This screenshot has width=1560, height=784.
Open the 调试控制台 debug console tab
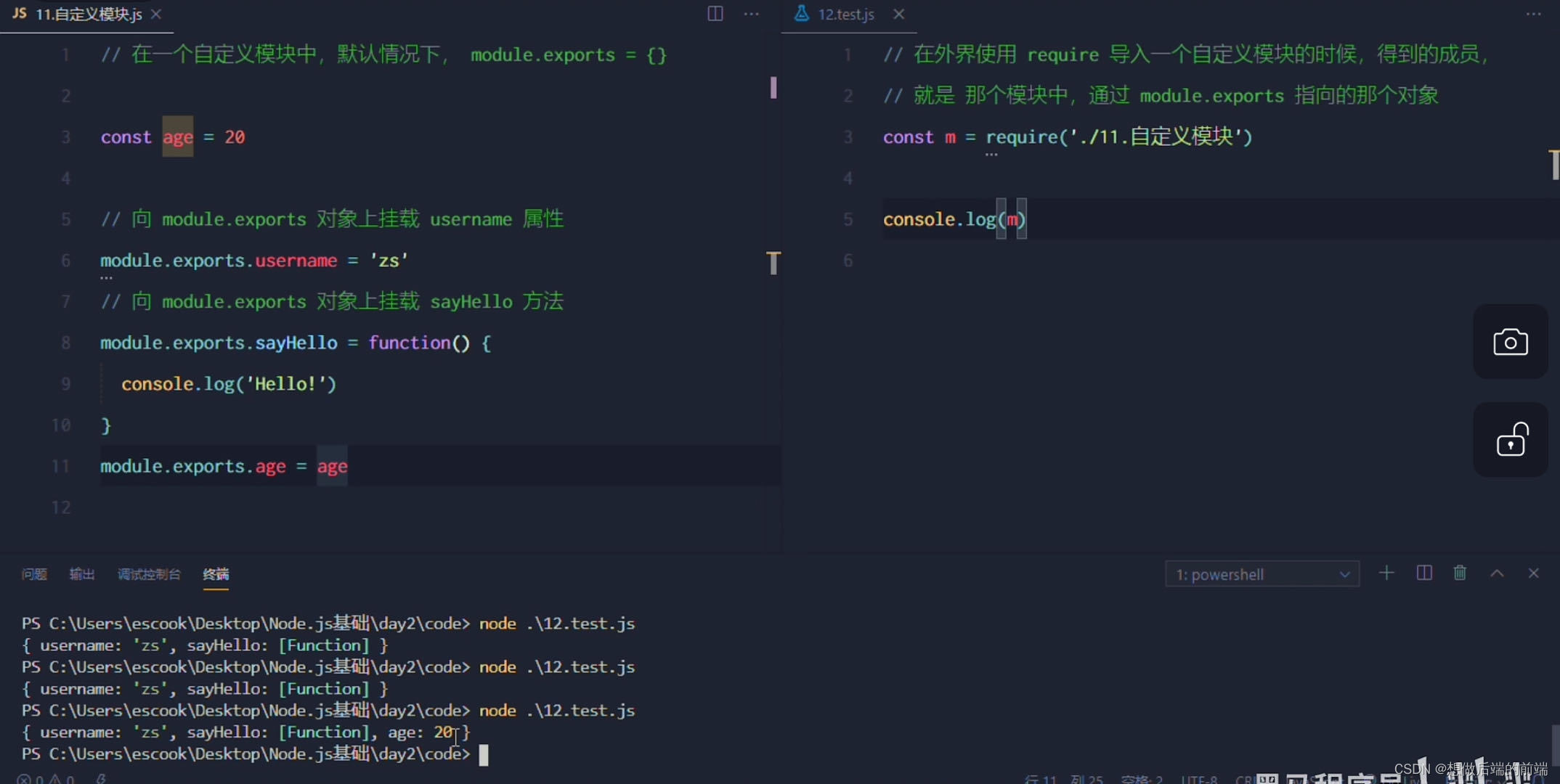pos(149,574)
